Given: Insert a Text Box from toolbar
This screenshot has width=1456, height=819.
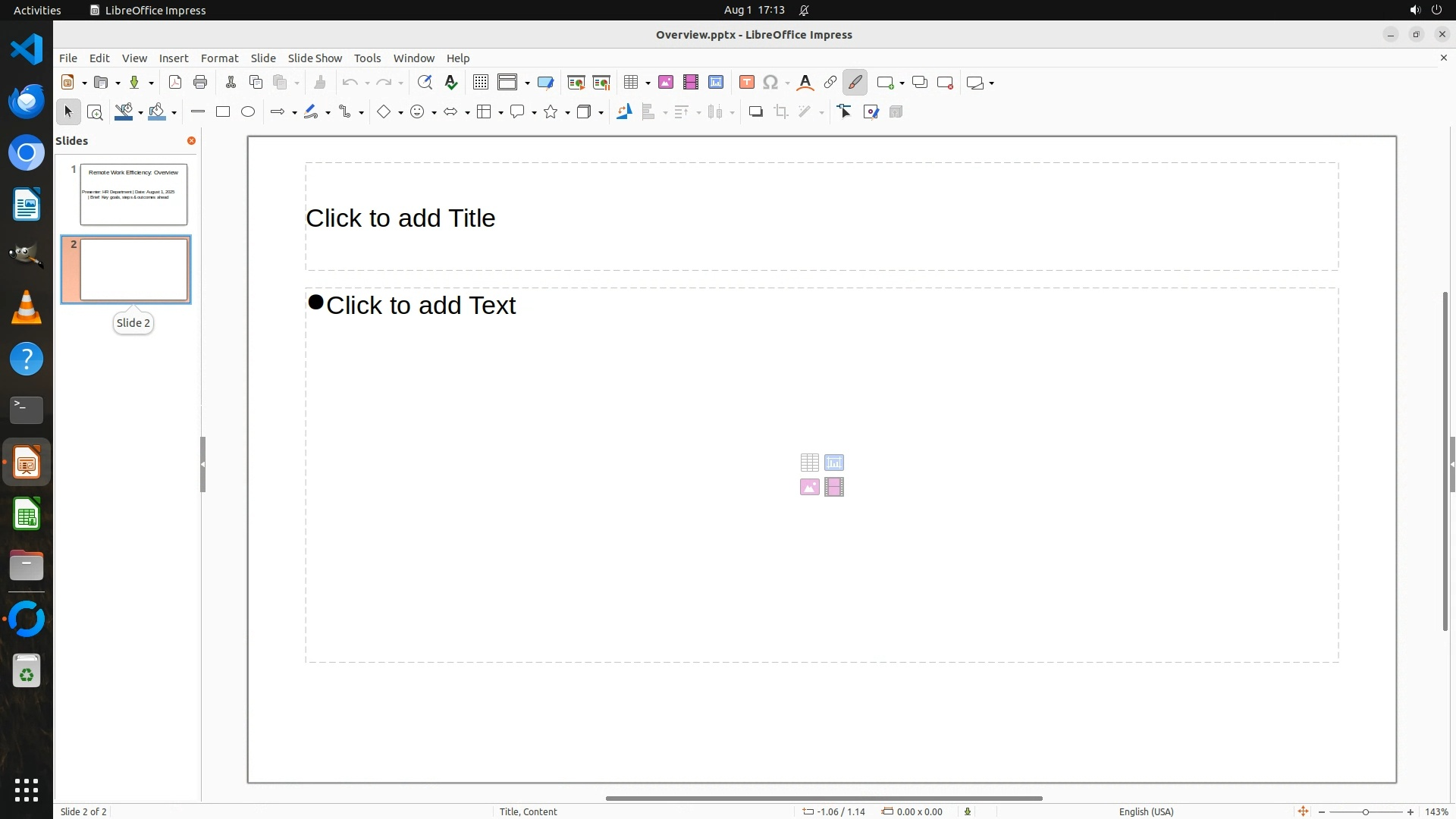Looking at the screenshot, I should pyautogui.click(x=747, y=83).
